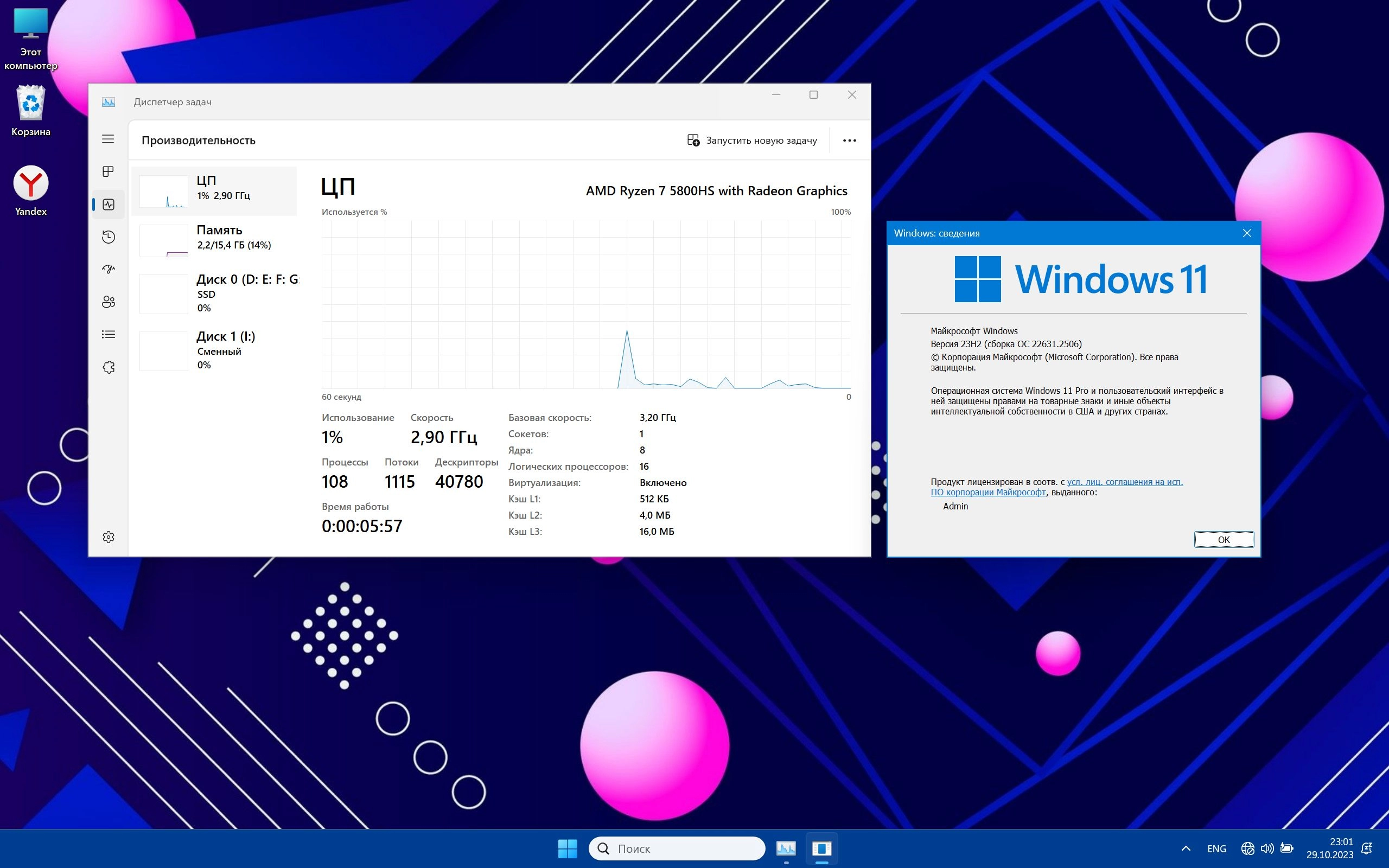Show hidden tray icons chevron
Viewport: 1389px width, 868px height.
[1186, 848]
